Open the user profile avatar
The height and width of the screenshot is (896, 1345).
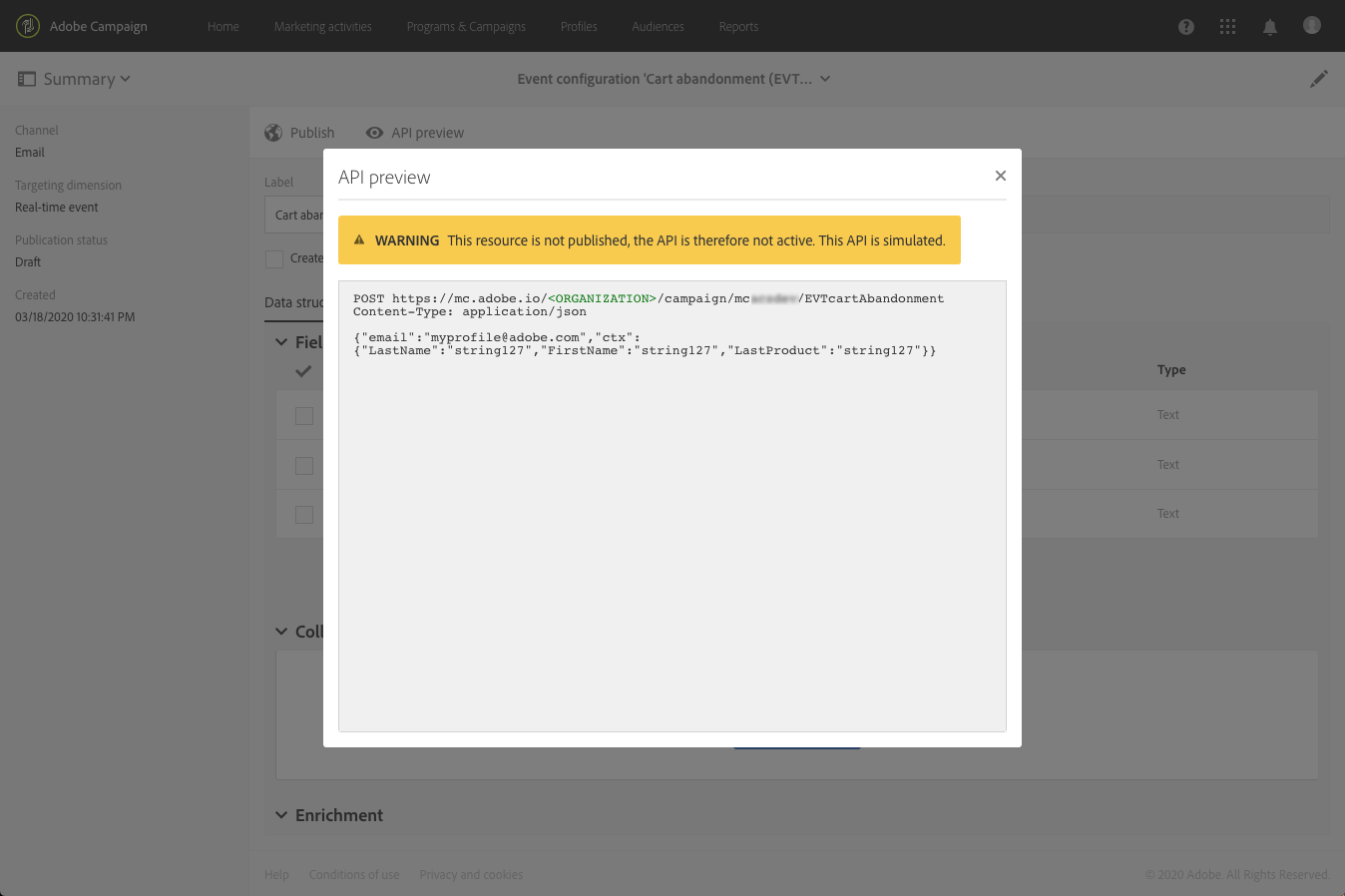[1312, 25]
